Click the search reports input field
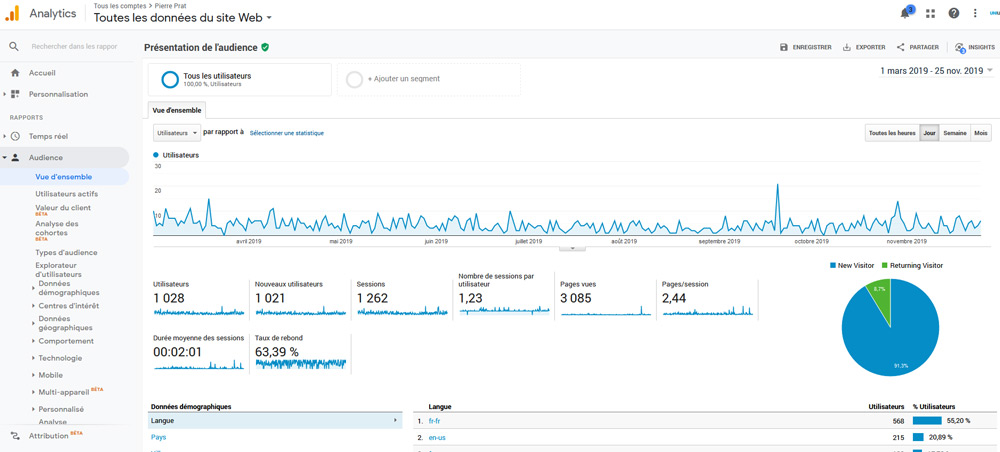The height and width of the screenshot is (452, 1000). tap(75, 47)
